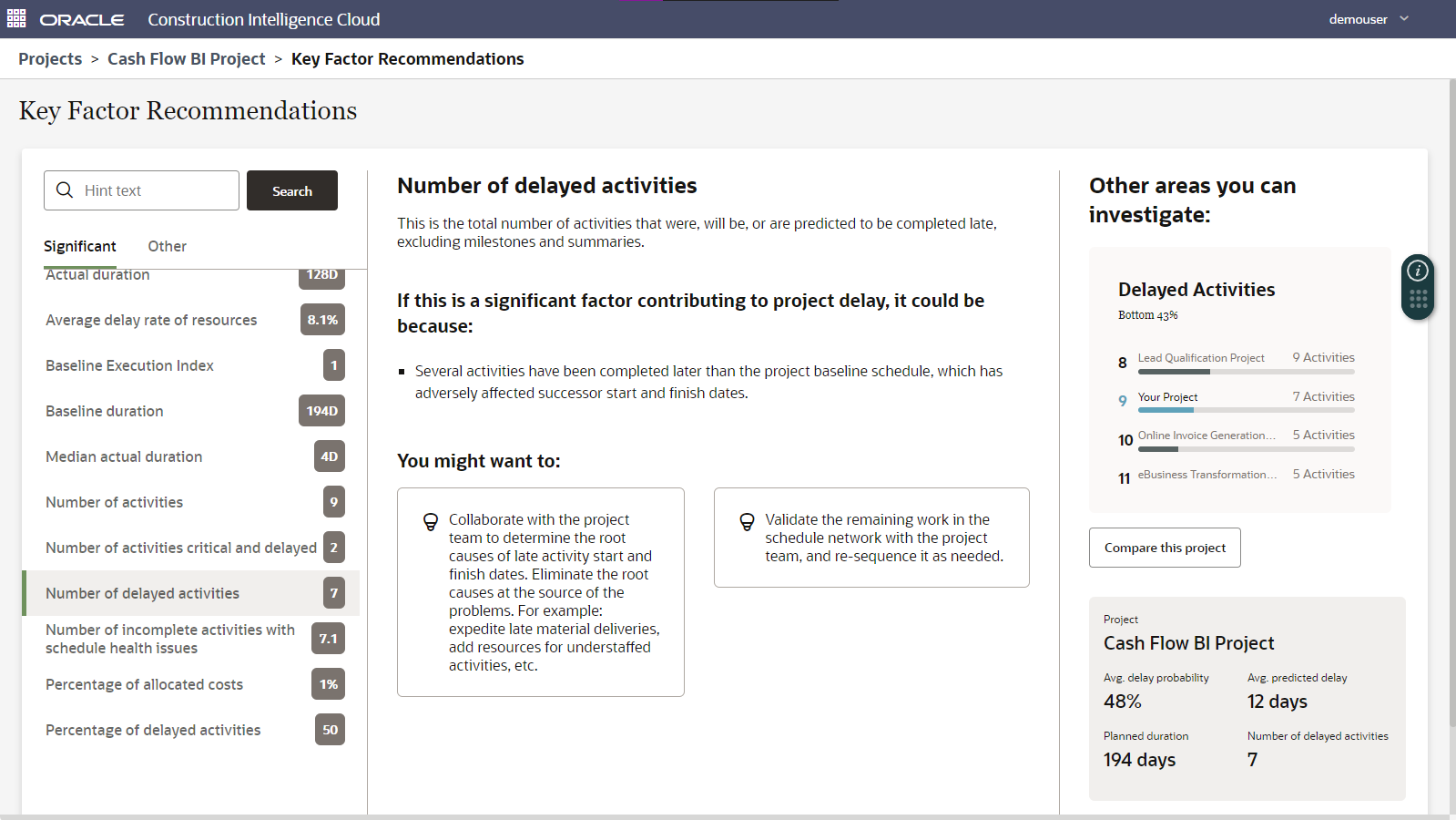The image size is (1456, 820).
Task: Select Number of delayed activities factor
Action: click(x=191, y=593)
